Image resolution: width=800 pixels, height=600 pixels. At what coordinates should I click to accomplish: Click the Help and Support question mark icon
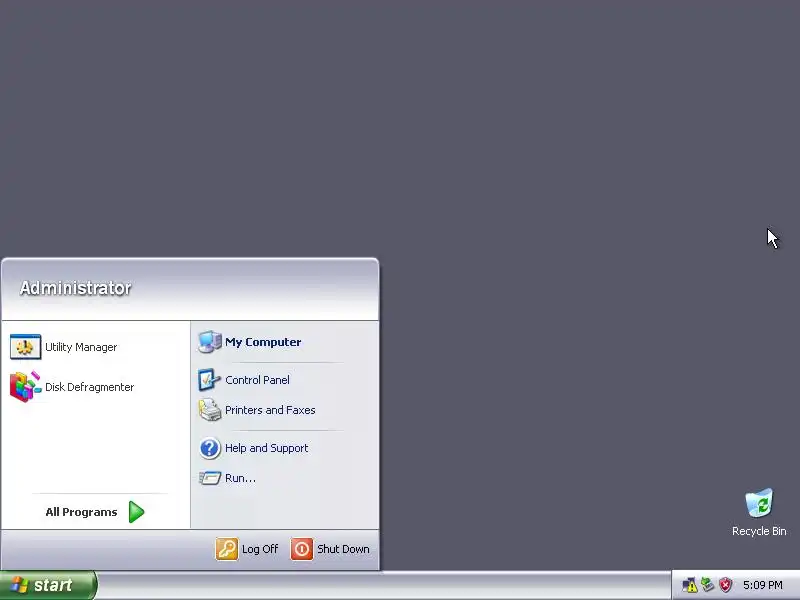coord(210,448)
